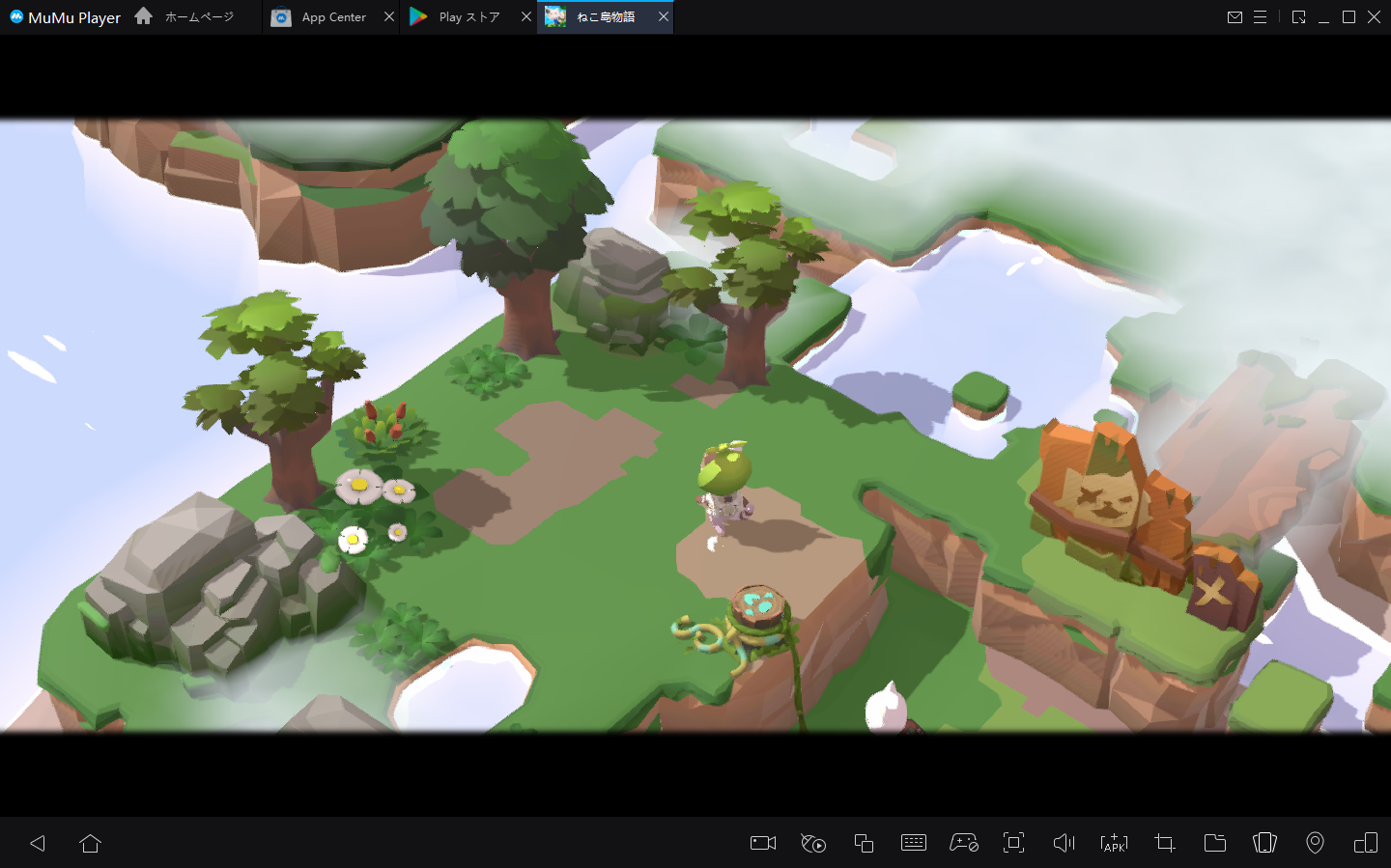
Task: Click the screen rotation icon
Action: tap(1366, 843)
